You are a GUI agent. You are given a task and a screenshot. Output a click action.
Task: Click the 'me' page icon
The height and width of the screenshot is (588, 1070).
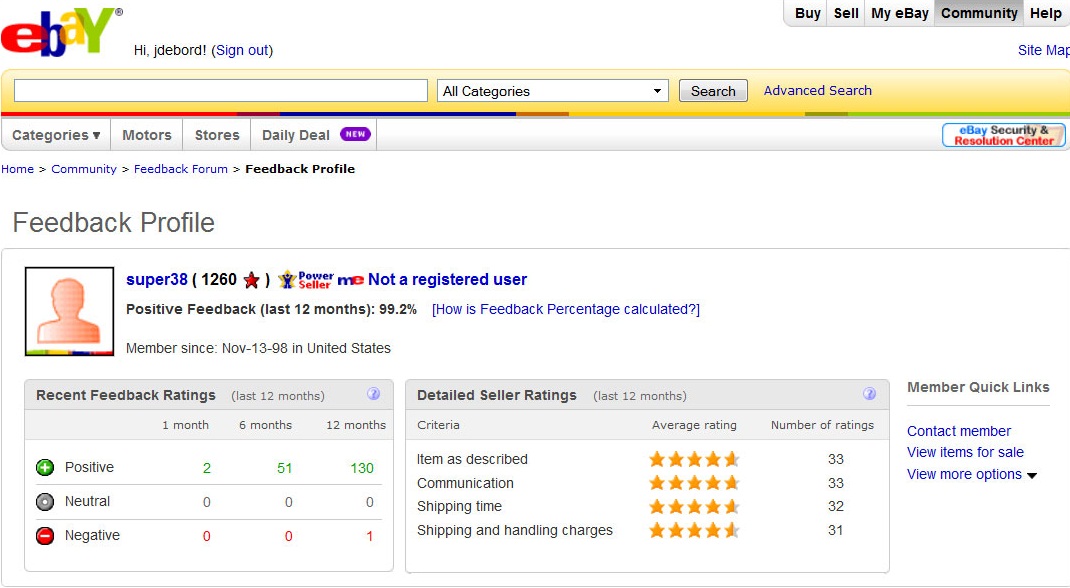point(350,280)
